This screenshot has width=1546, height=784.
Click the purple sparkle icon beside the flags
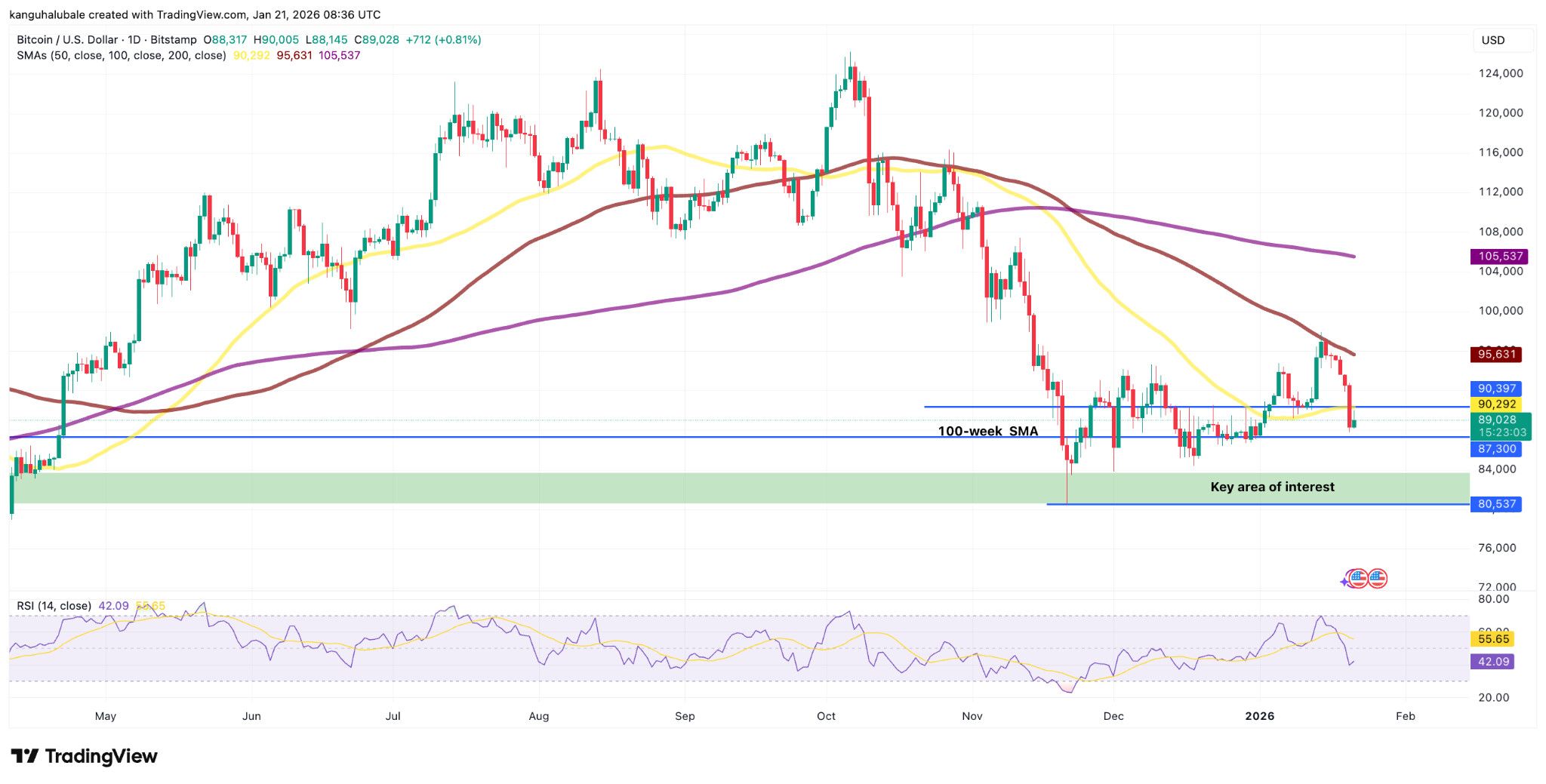pos(1344,581)
